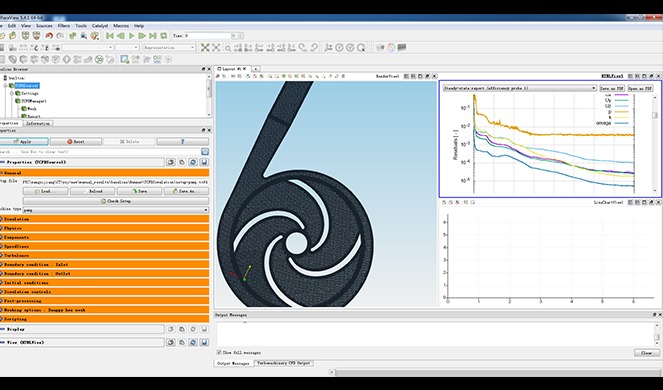Click the Apply button

[24, 142]
